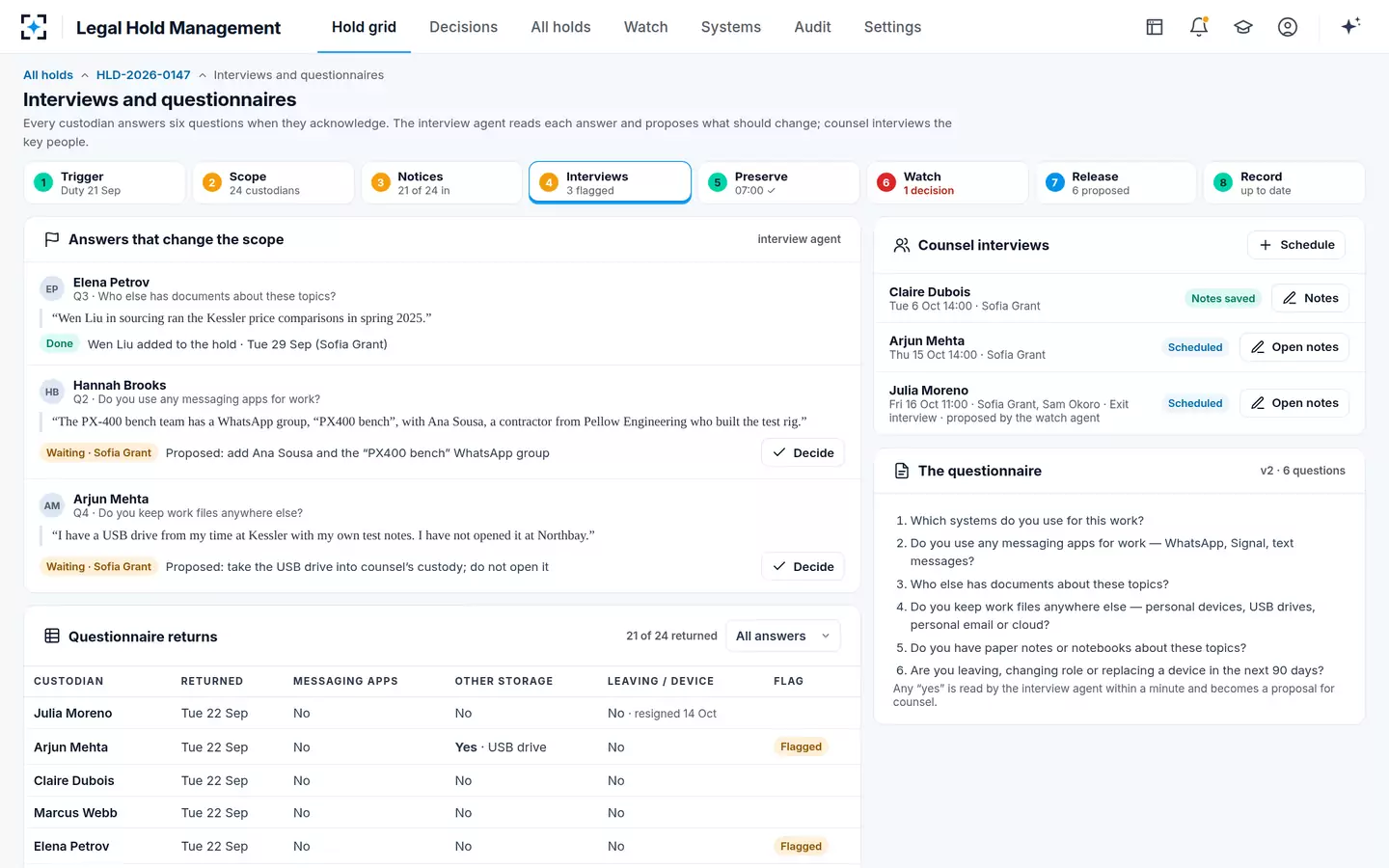Select Claire Dubois in the returns table
This screenshot has width=1389, height=868.
coord(74,781)
